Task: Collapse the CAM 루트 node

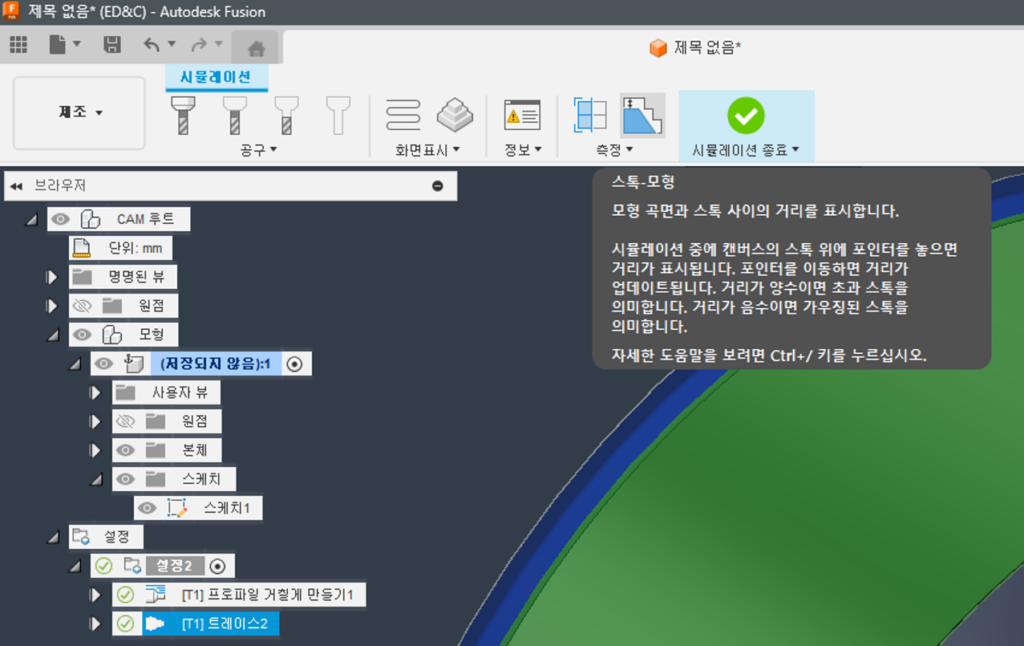Action: (x=31, y=219)
